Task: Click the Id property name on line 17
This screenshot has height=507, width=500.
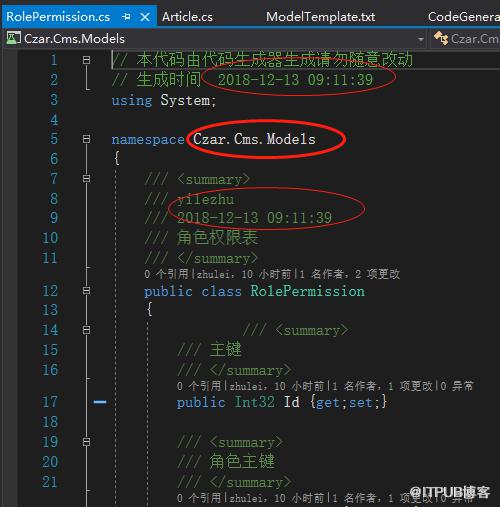Action: coord(292,402)
